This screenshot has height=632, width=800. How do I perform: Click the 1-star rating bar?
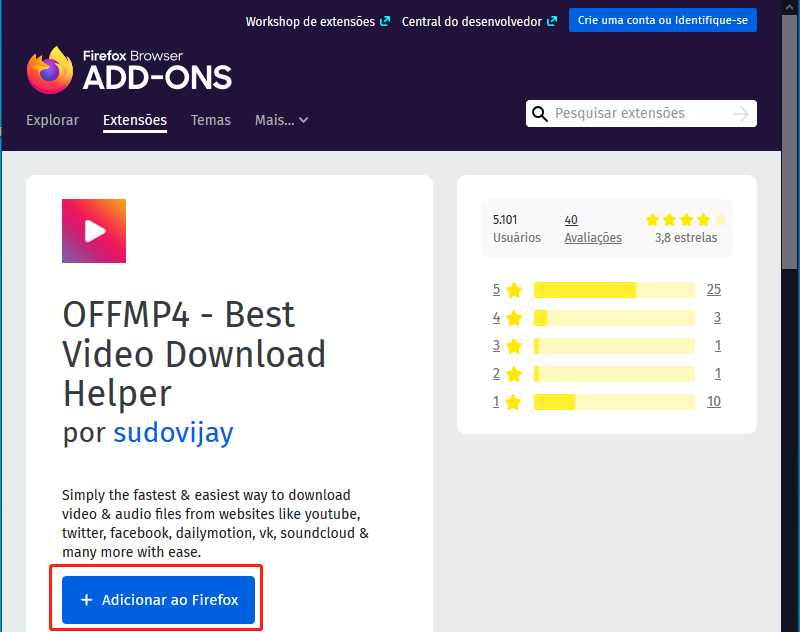click(614, 402)
